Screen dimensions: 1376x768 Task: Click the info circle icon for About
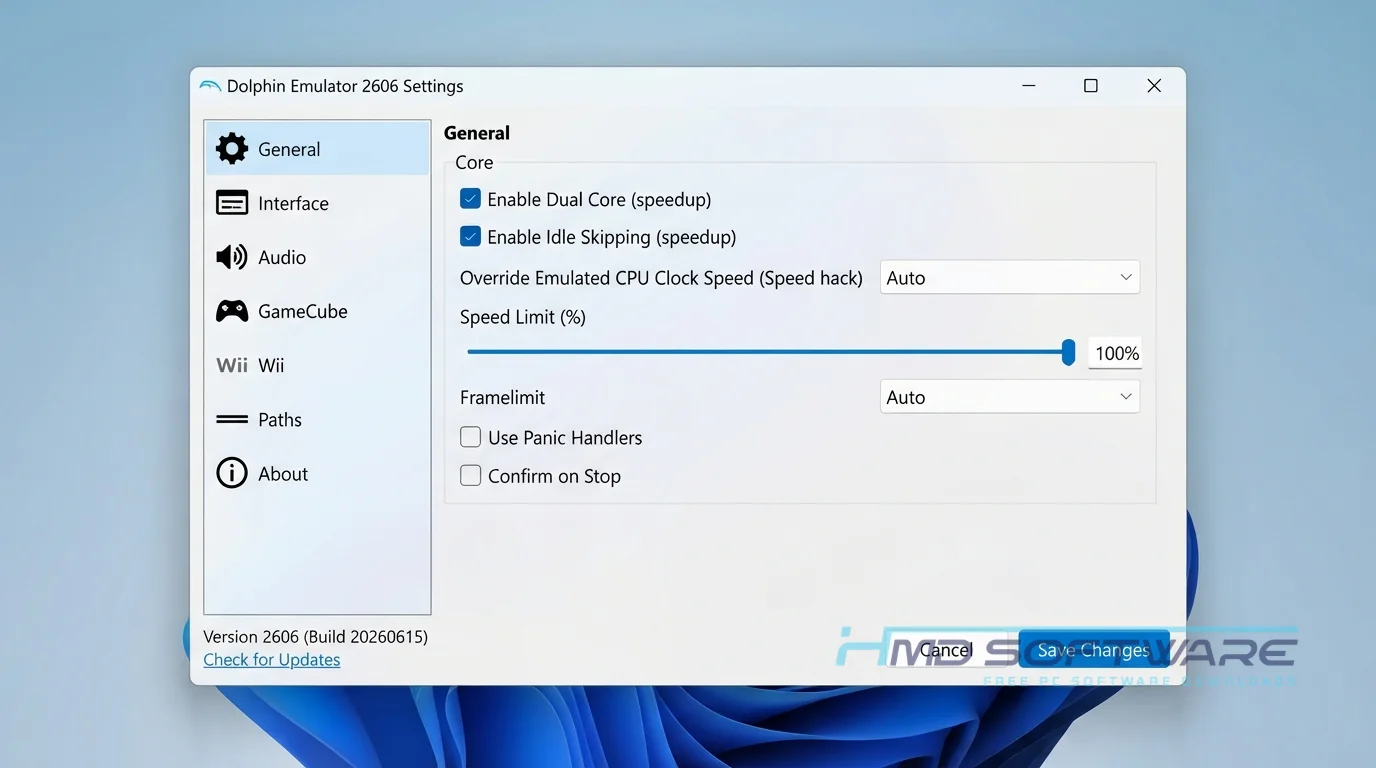click(232, 473)
